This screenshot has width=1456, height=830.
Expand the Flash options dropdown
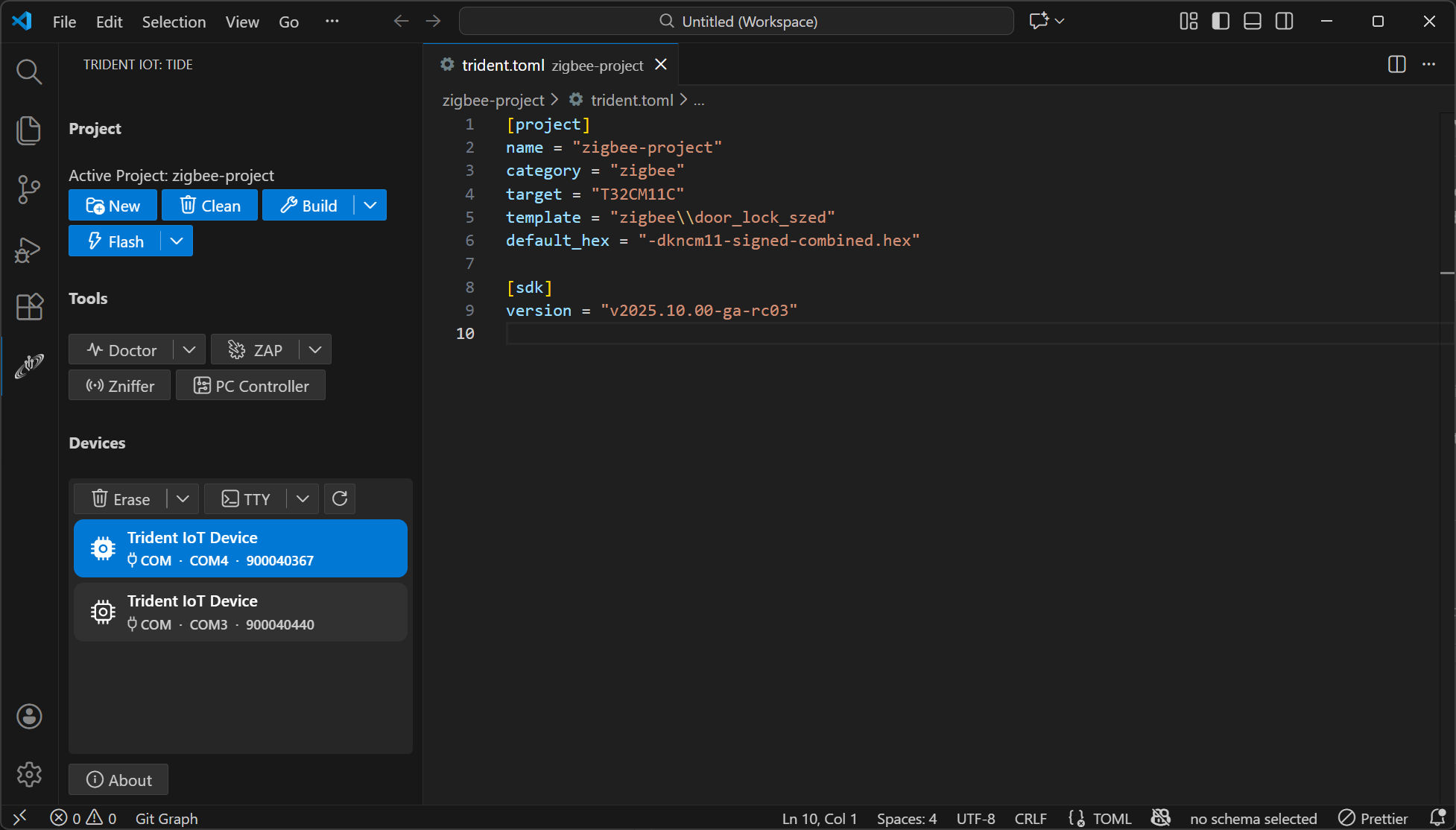177,241
